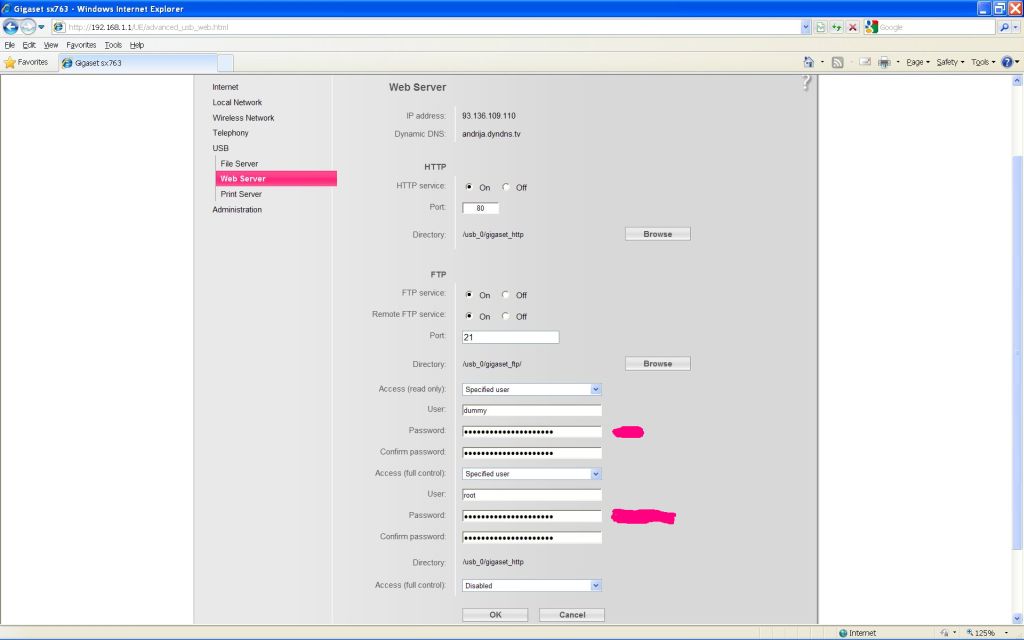
Task: Open the recent pages dropdown beside Forward
Action: pos(41,27)
